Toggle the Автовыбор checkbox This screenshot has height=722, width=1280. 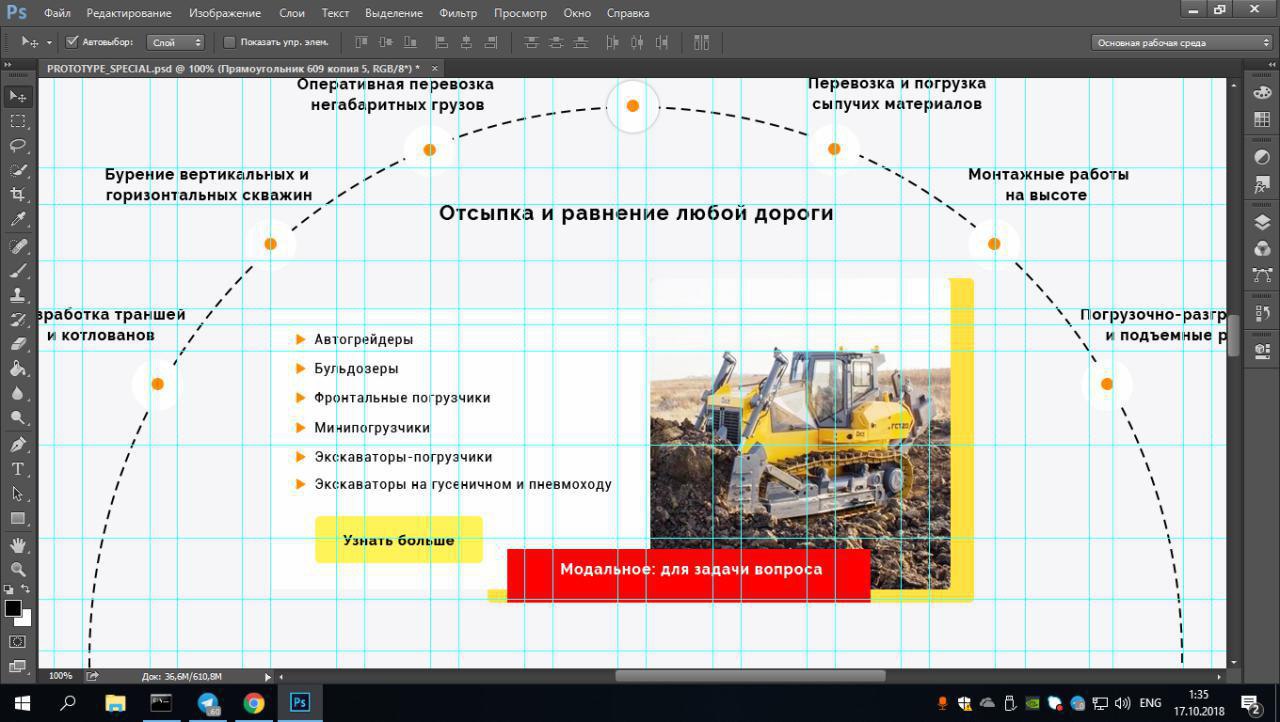click(x=72, y=42)
